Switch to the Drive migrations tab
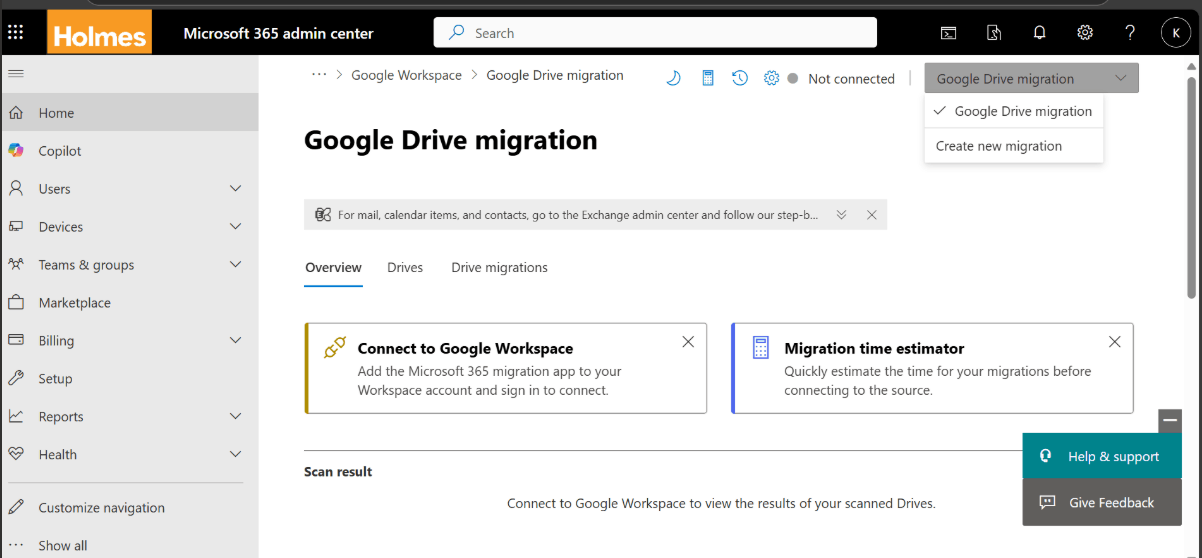 coord(499,268)
